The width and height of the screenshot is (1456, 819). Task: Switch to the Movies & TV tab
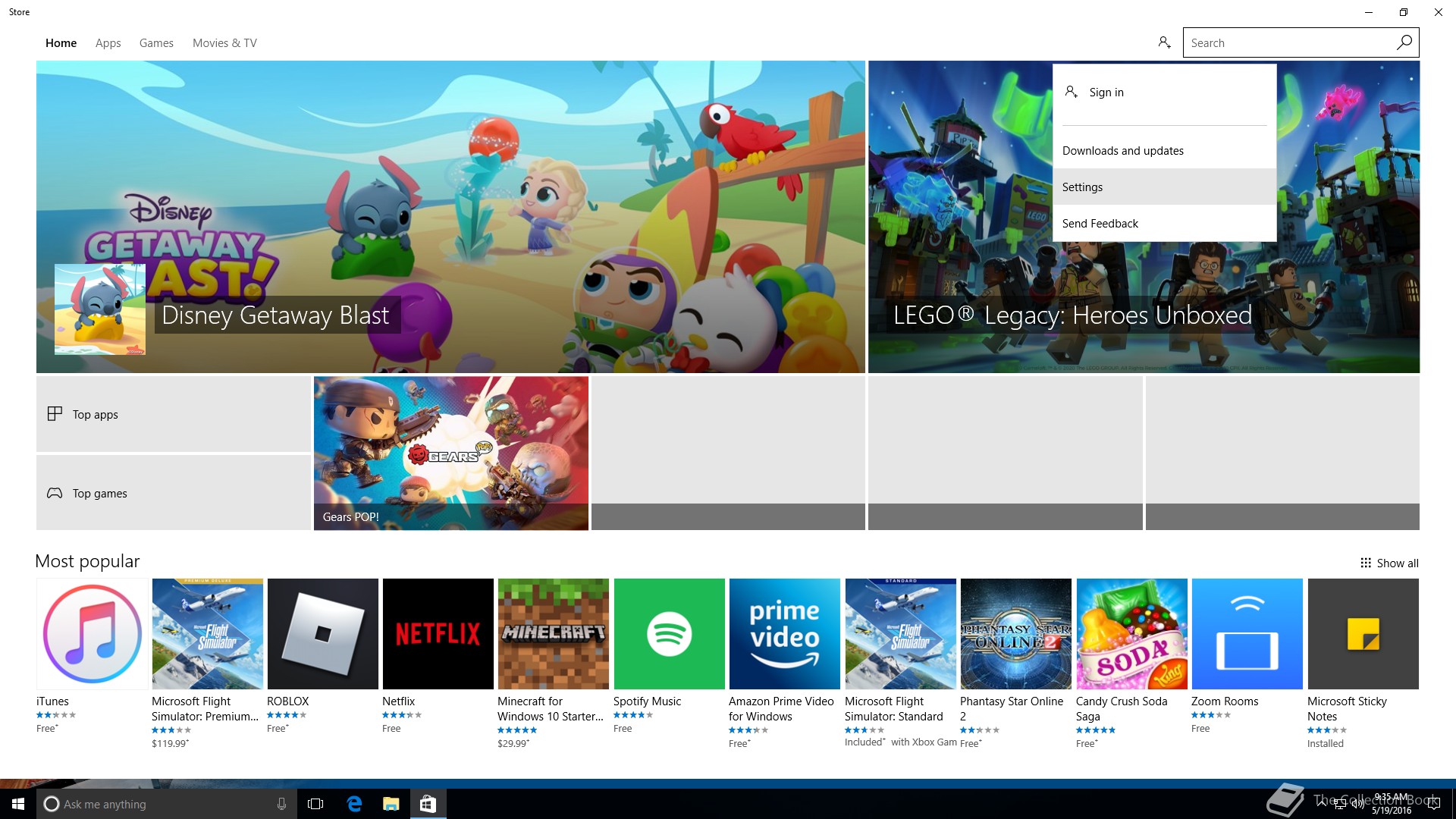click(224, 43)
